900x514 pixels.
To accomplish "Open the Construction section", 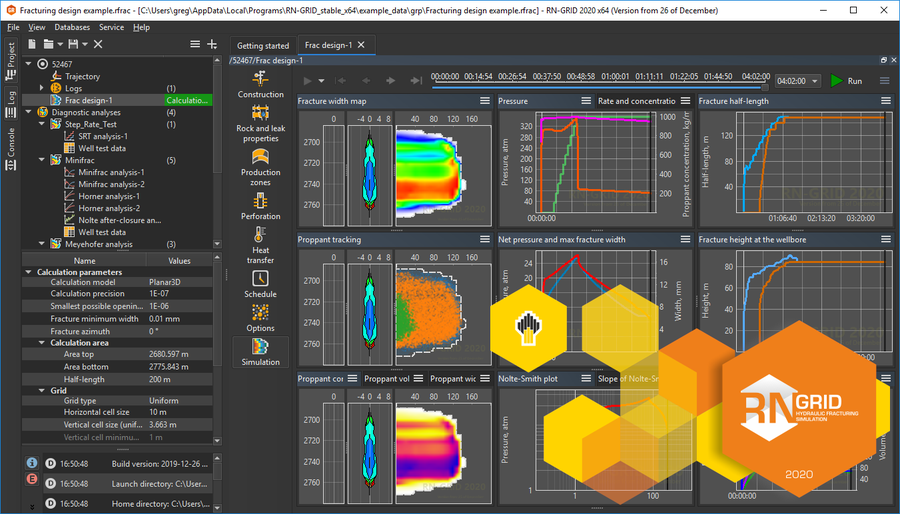I will click(260, 83).
